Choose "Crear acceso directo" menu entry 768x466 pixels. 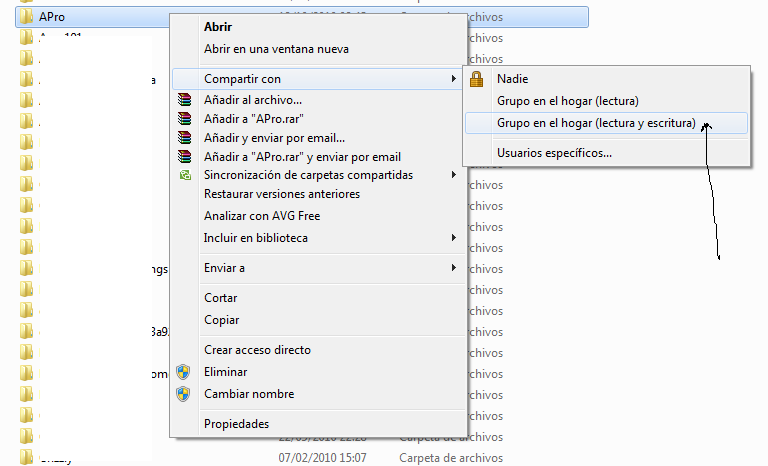pos(257,350)
